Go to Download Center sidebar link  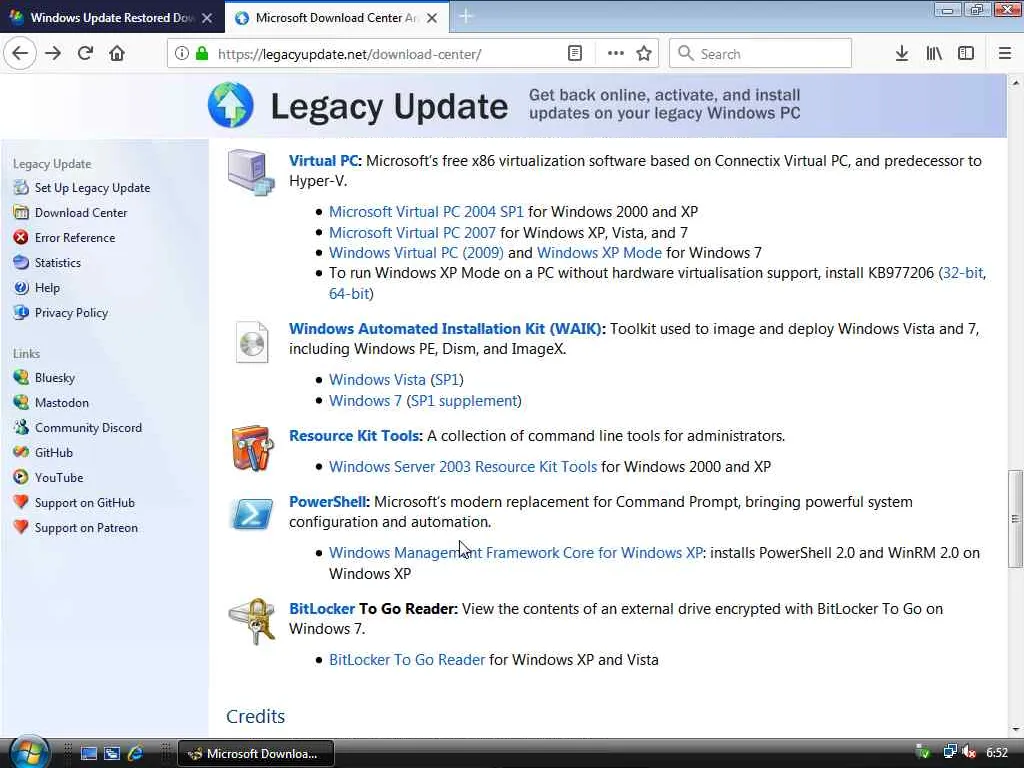click(81, 212)
